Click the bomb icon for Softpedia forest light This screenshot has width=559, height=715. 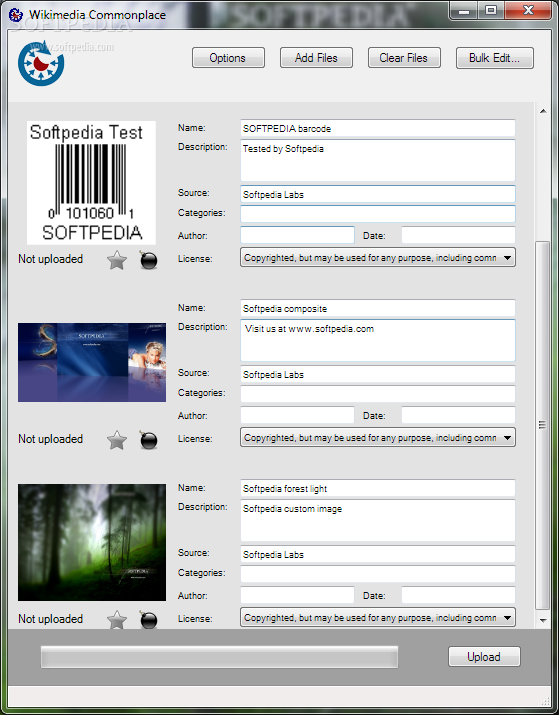148,620
